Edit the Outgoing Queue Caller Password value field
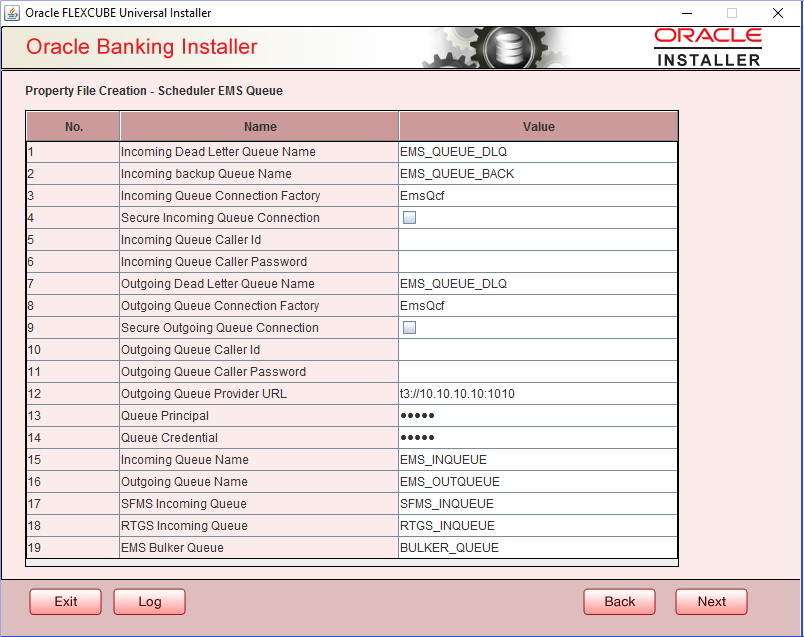Screen dimensions: 804x637 pos(538,372)
